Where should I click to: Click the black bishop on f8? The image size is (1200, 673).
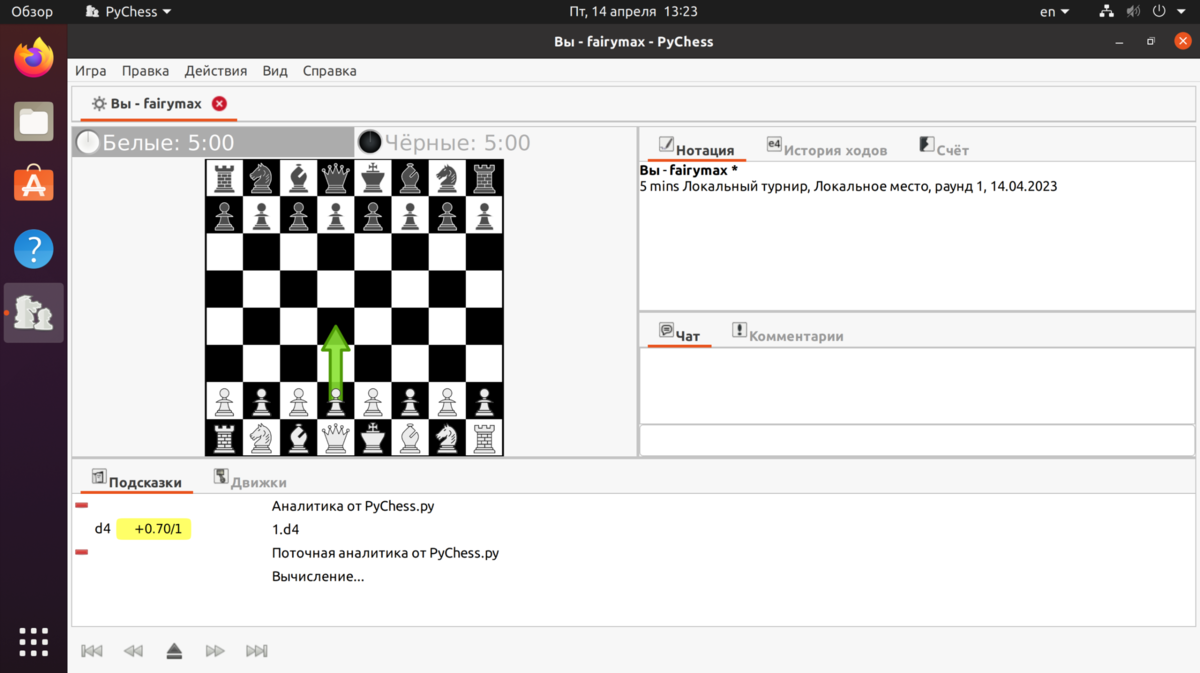[410, 178]
